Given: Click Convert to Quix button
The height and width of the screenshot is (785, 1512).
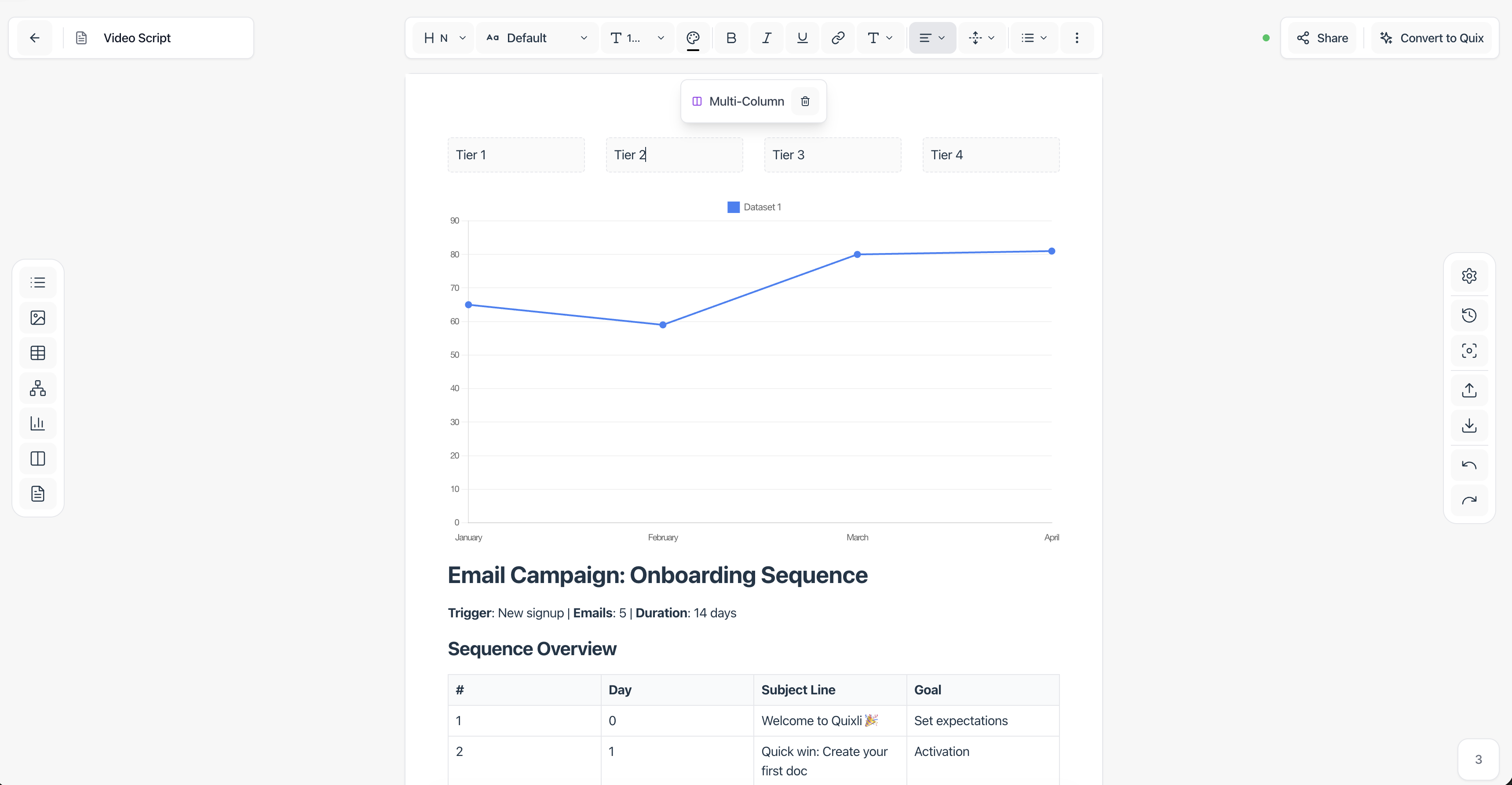Looking at the screenshot, I should [1432, 37].
